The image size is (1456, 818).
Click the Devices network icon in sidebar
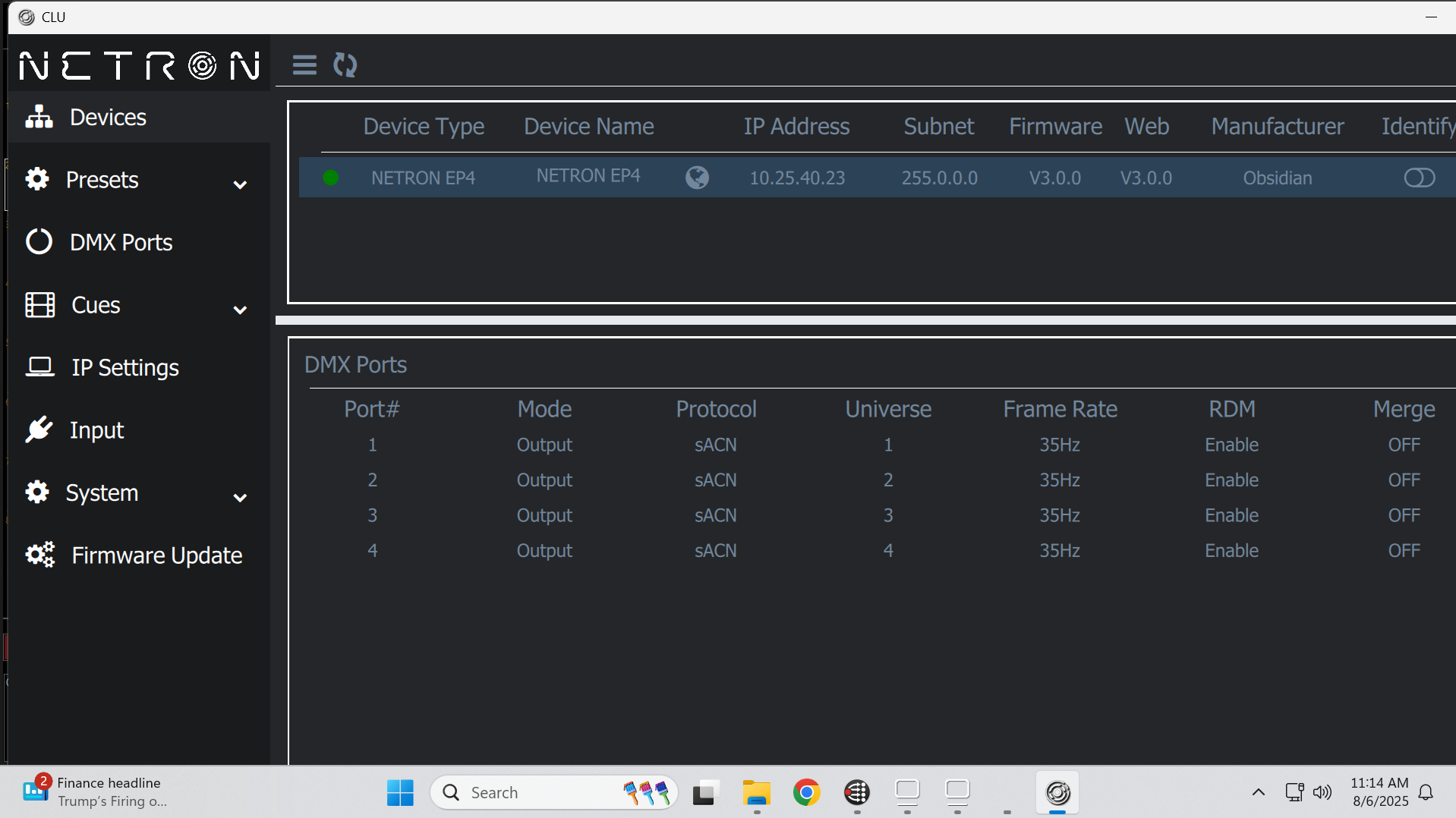[x=39, y=117]
